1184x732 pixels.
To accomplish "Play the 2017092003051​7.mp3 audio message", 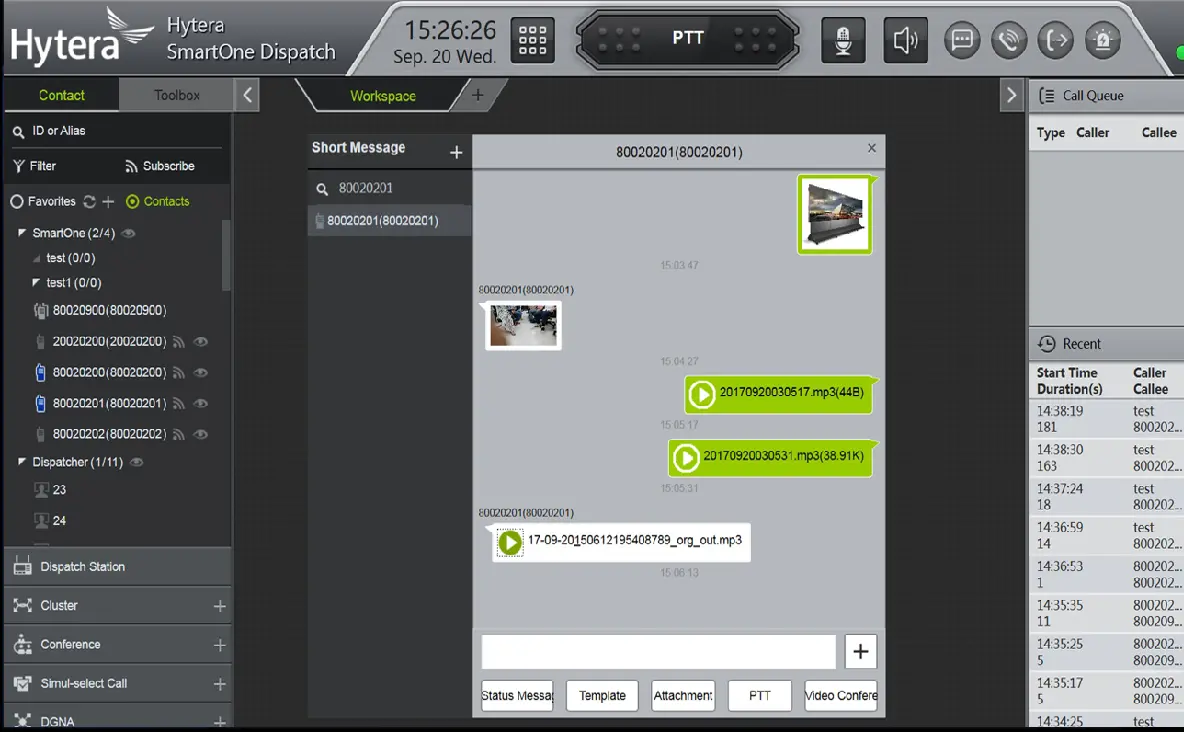I will (x=702, y=394).
